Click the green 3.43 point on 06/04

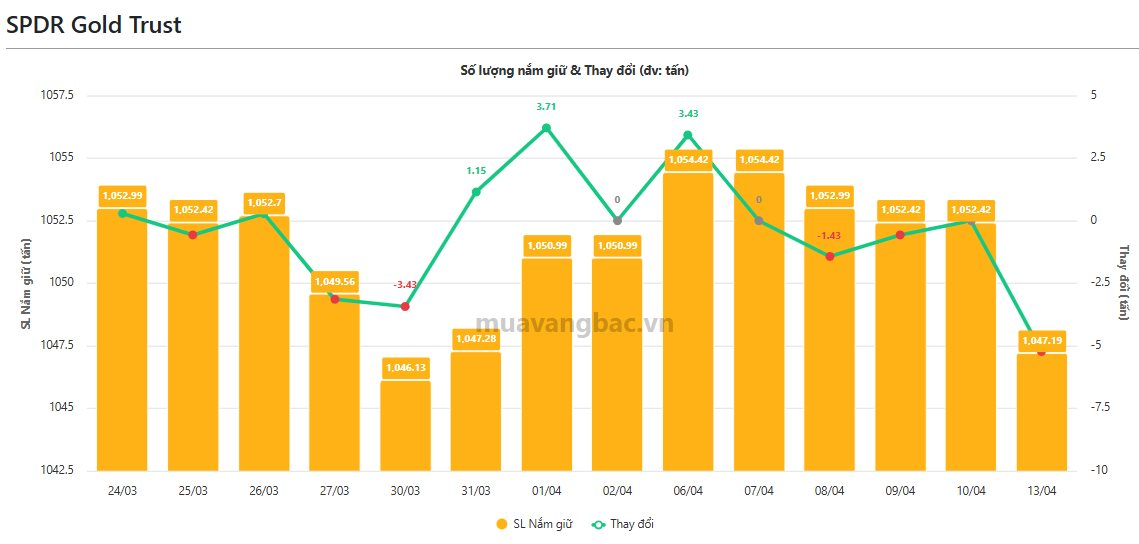point(688,135)
